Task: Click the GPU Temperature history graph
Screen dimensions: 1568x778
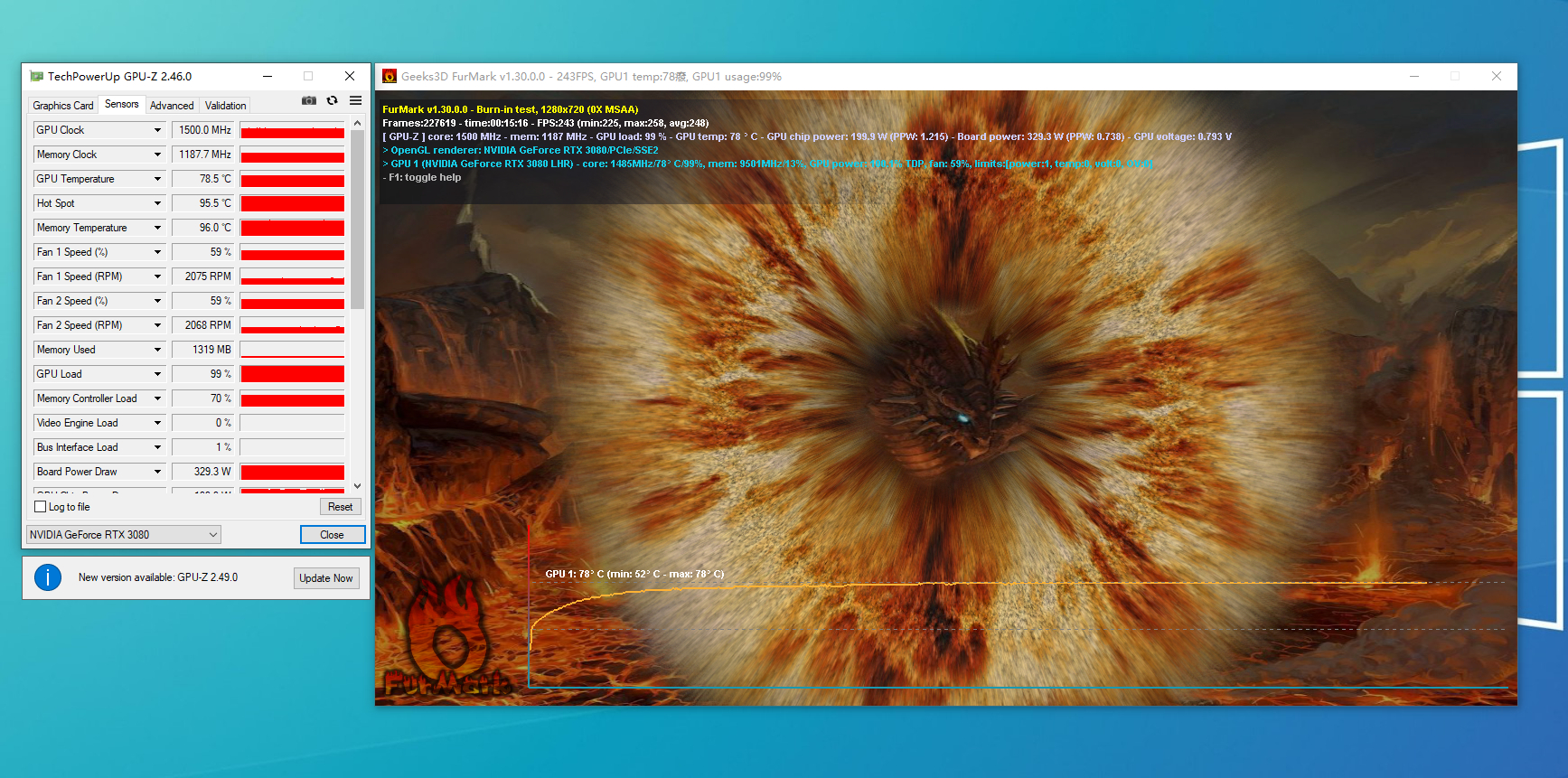Action: pos(293,179)
